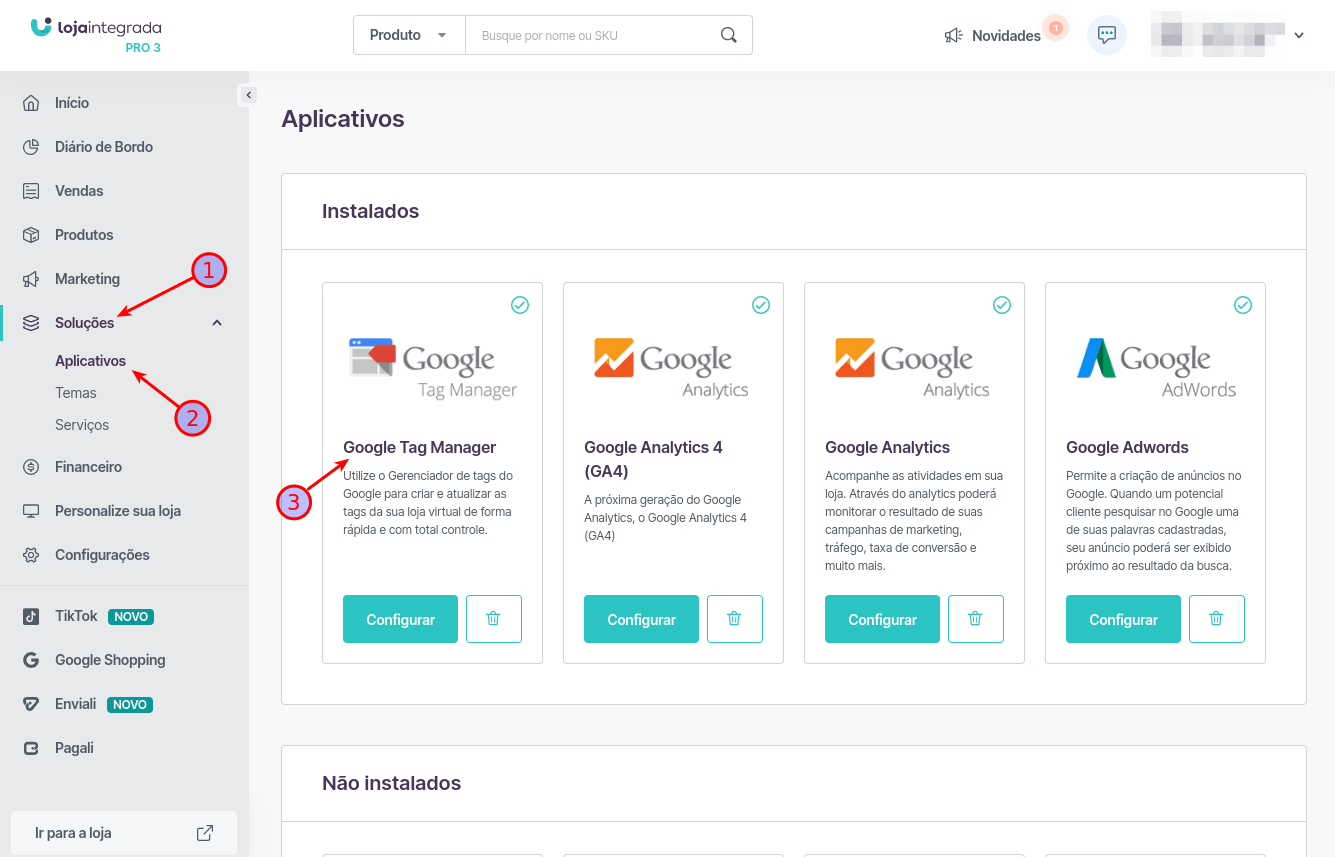Screen dimensions: 1335x857
Task: Click the Instalados section heading
Action: tap(370, 211)
